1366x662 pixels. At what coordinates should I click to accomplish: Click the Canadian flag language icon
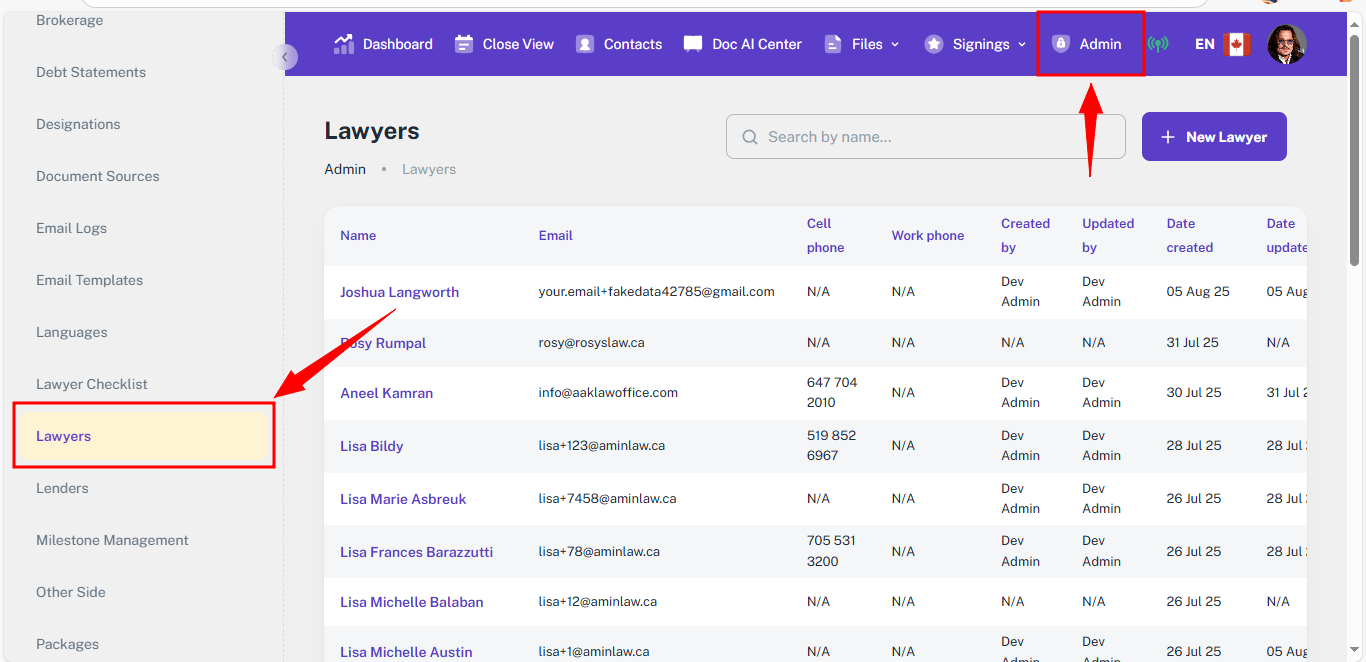(x=1237, y=44)
